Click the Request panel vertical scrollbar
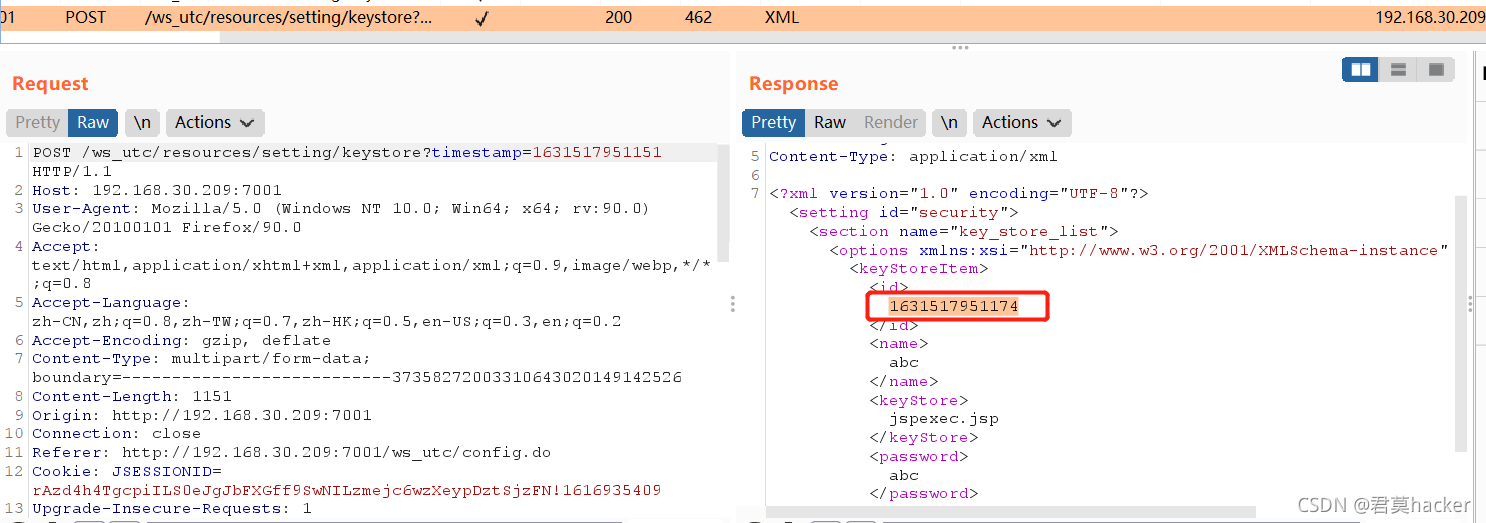 723,202
